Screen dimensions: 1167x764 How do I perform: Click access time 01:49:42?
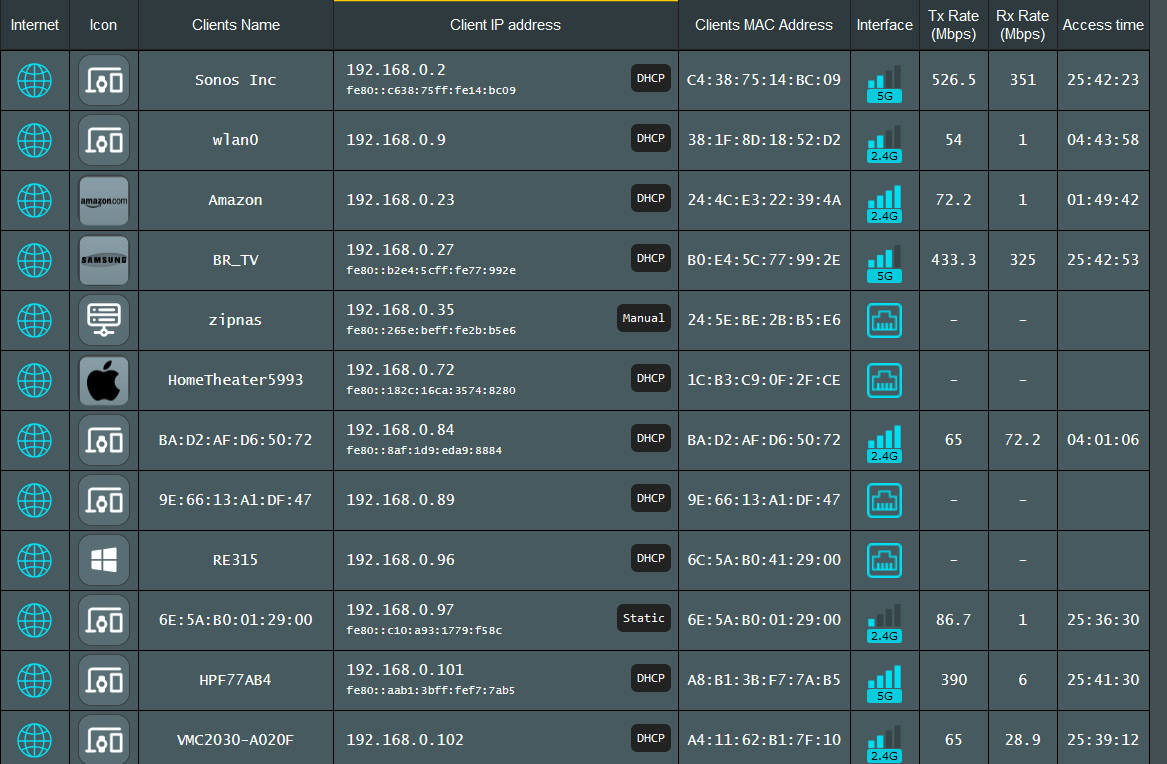tap(1103, 200)
